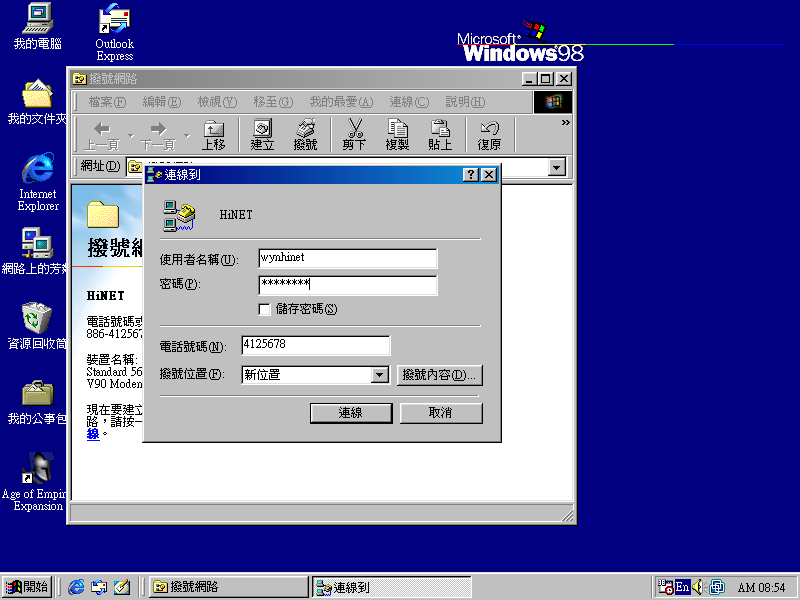The height and width of the screenshot is (600, 800).
Task: Click the En language indicator in tray
Action: pyautogui.click(x=682, y=587)
